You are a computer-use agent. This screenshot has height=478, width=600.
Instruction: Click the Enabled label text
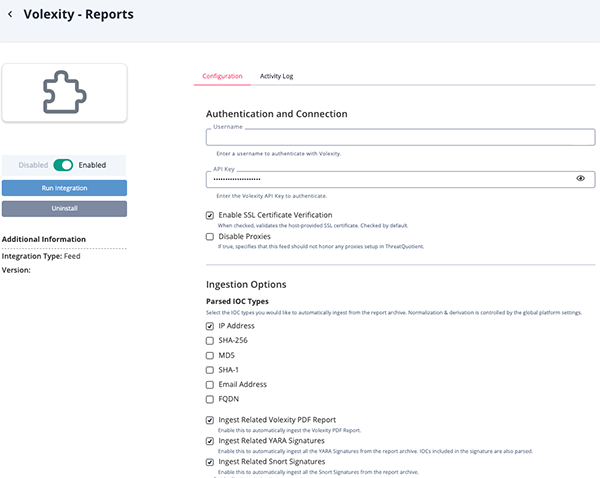92,165
